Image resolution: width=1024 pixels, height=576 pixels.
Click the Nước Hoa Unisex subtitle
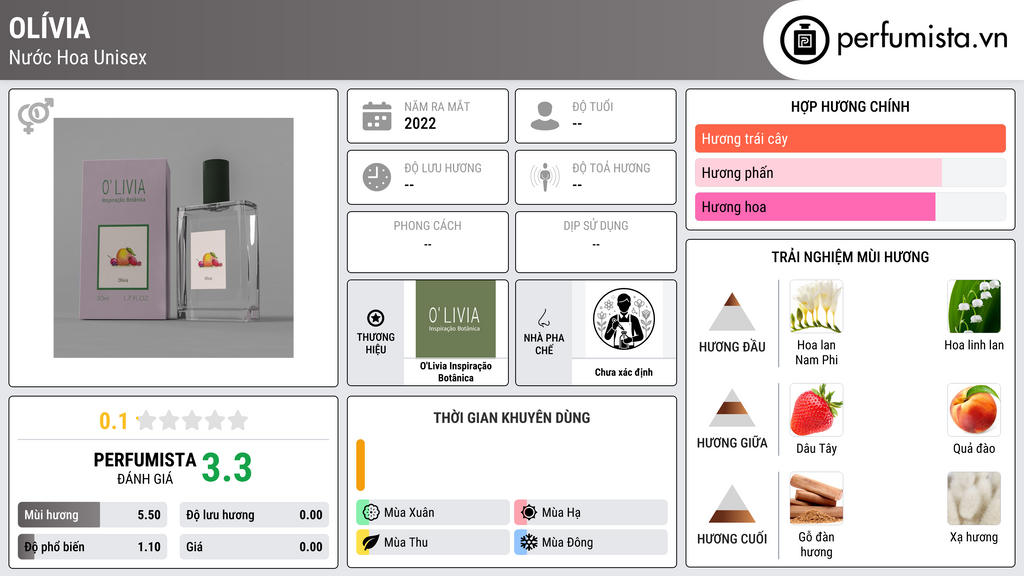tap(78, 57)
